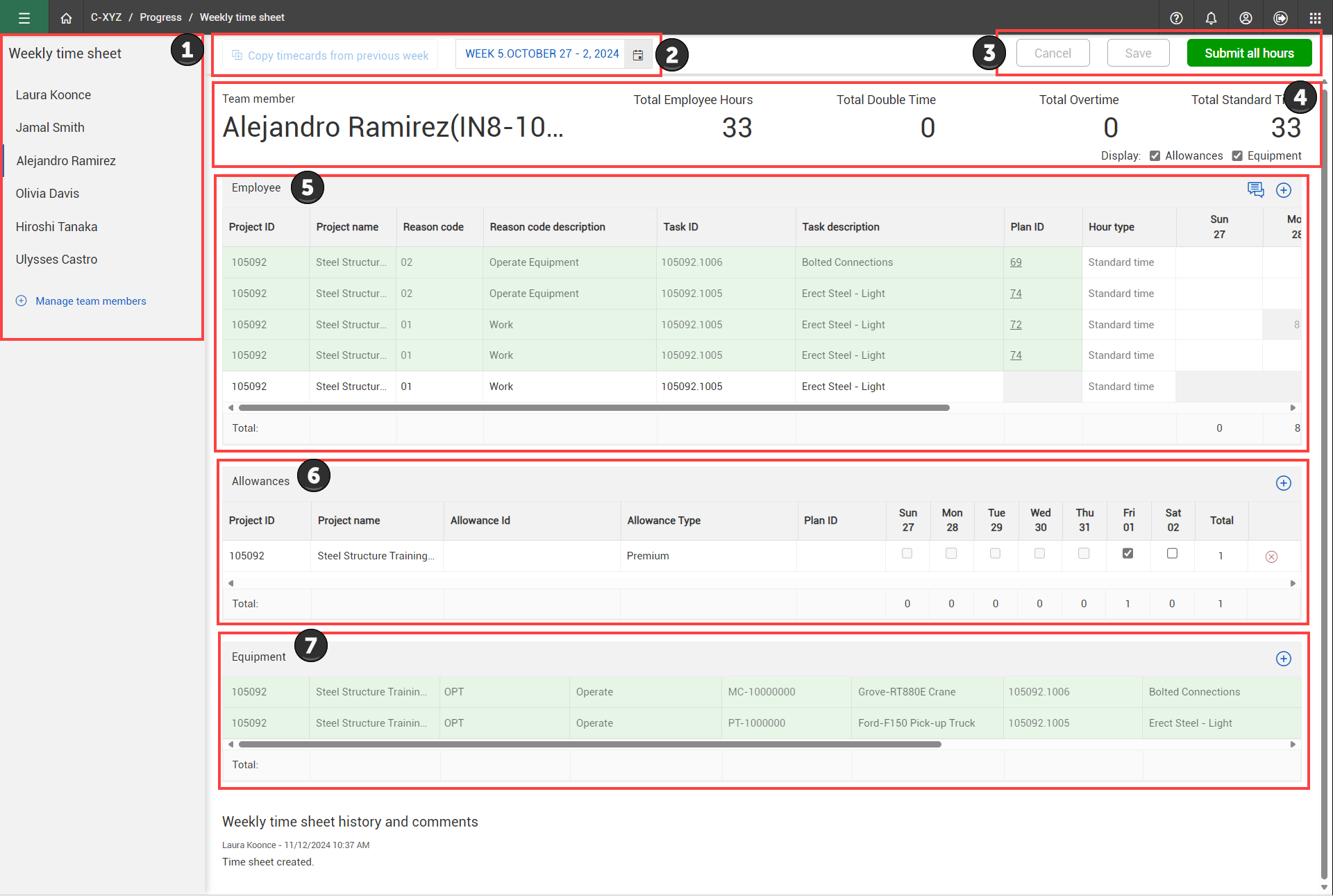The width and height of the screenshot is (1333, 896).
Task: Select Olivia Davis in team list
Action: click(x=47, y=194)
